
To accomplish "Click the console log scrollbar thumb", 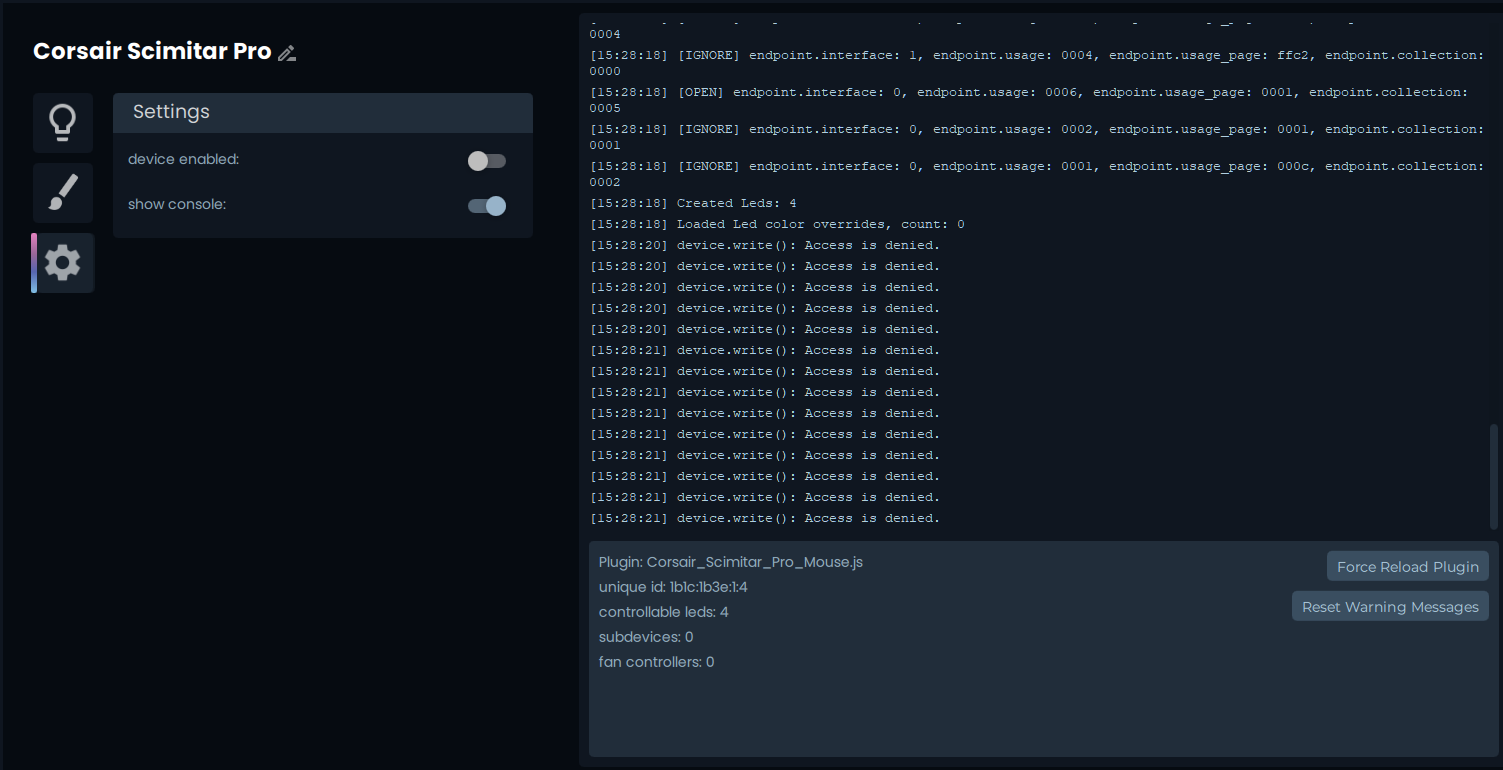I will (1494, 475).
